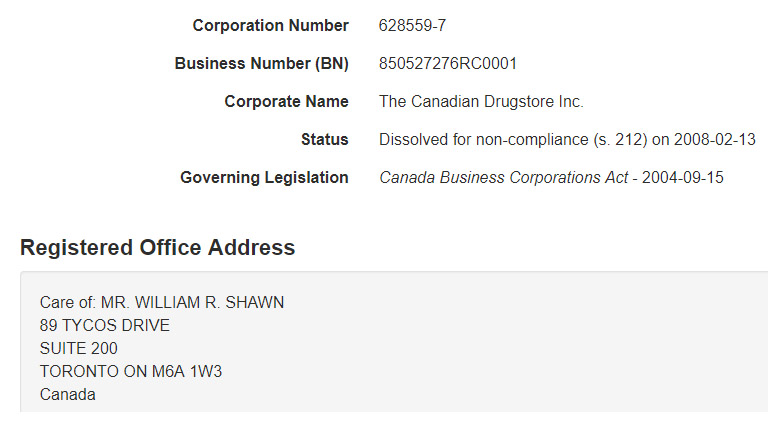Click Canada Business Corporations Act text
This screenshot has width=782, height=423.
click(x=503, y=177)
